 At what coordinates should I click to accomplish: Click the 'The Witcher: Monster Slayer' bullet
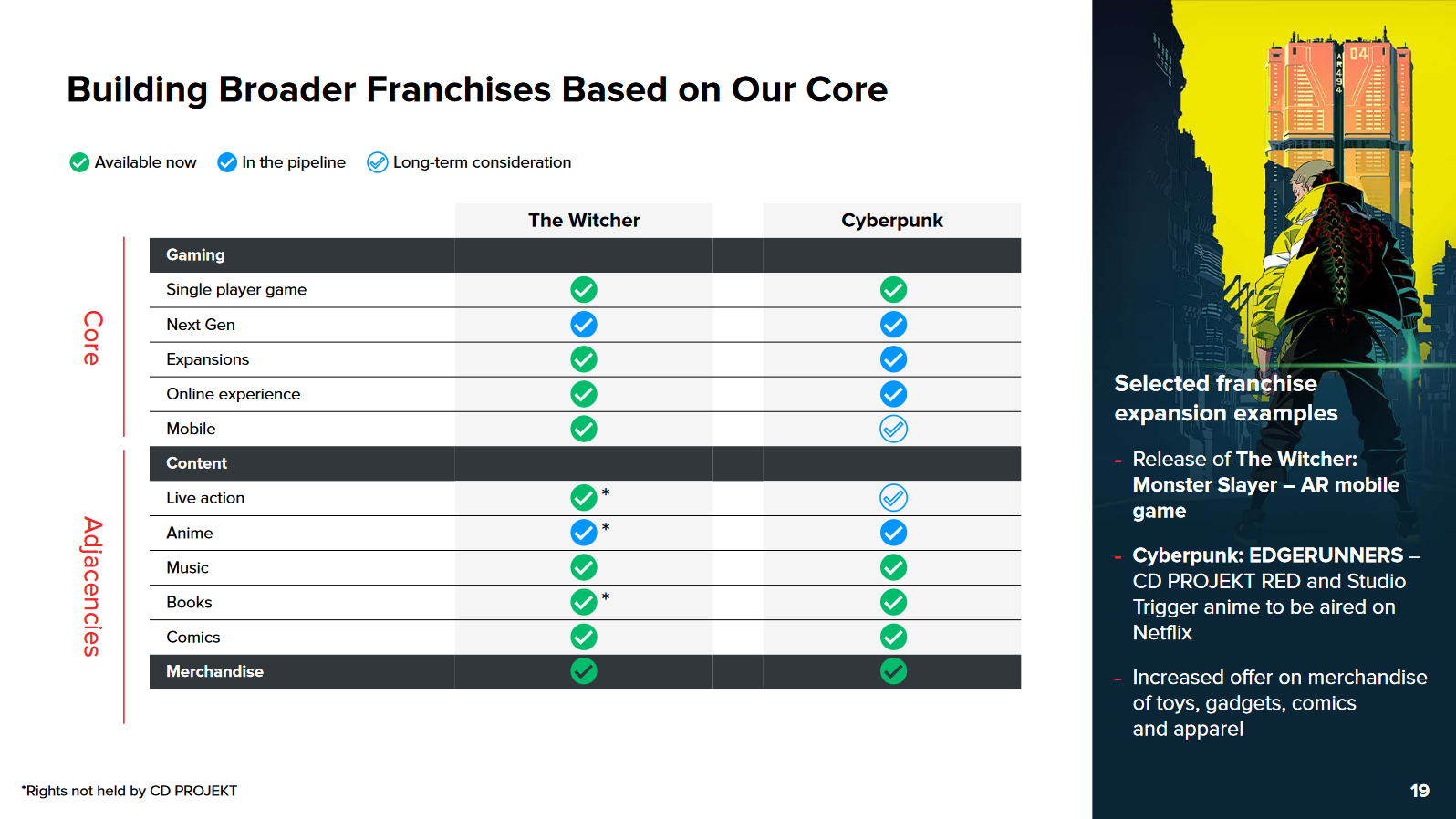(x=1266, y=485)
